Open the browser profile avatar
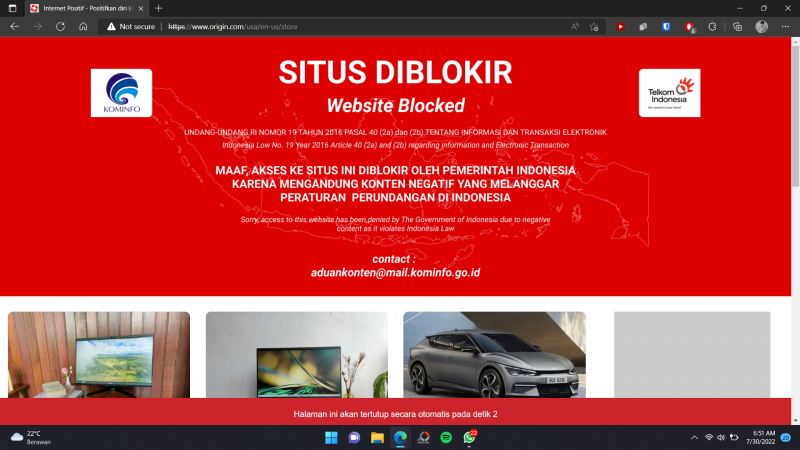 point(761,27)
